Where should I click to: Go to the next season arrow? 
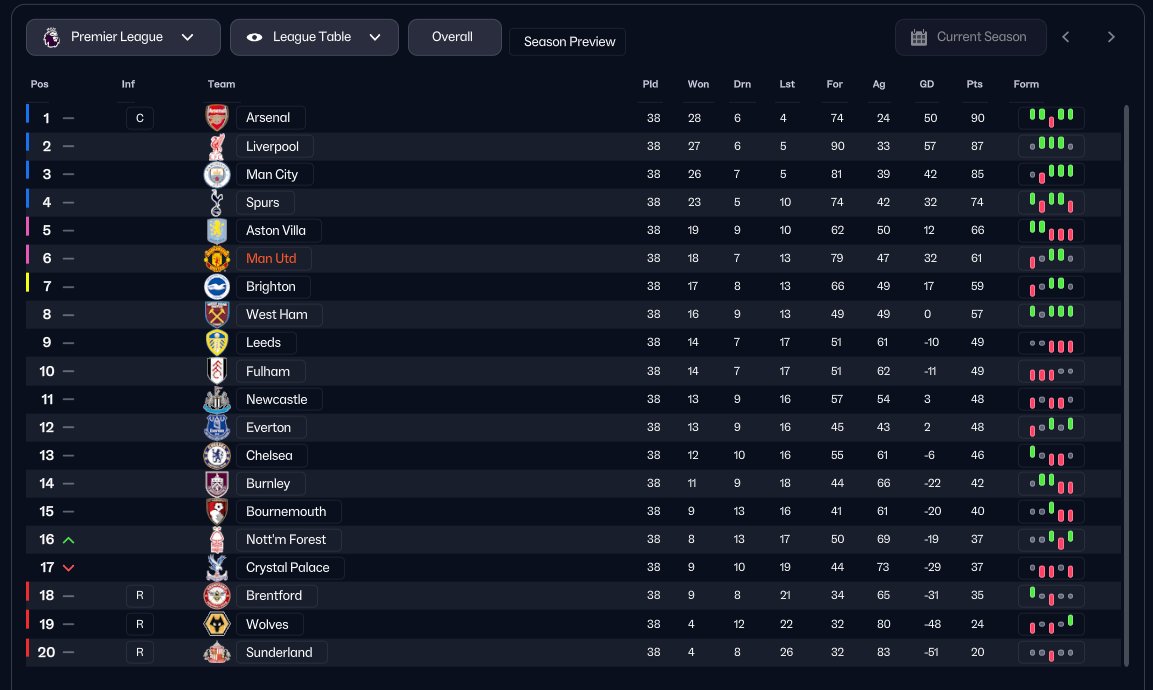point(1111,38)
